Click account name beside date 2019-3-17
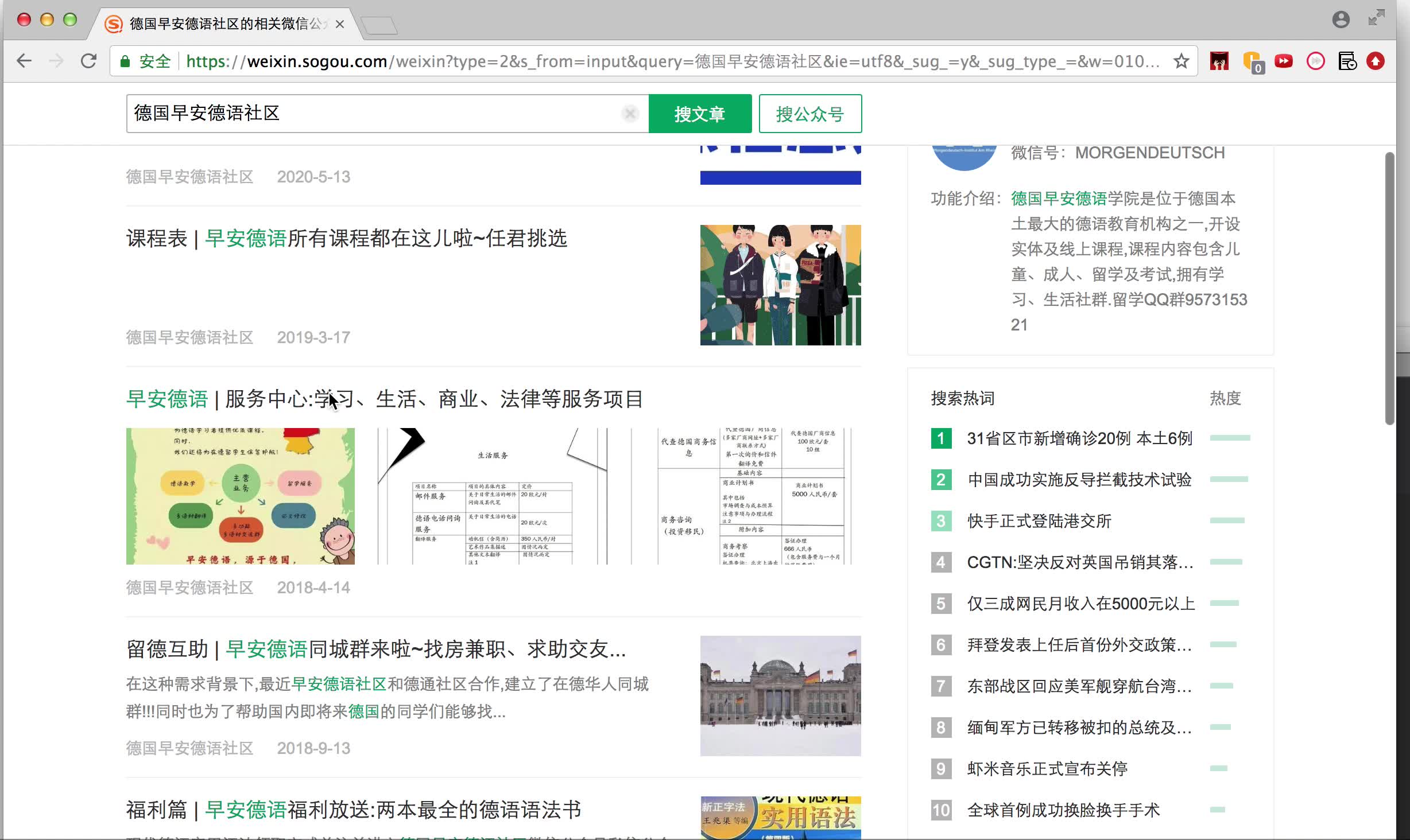Image resolution: width=1410 pixels, height=840 pixels. click(x=190, y=337)
